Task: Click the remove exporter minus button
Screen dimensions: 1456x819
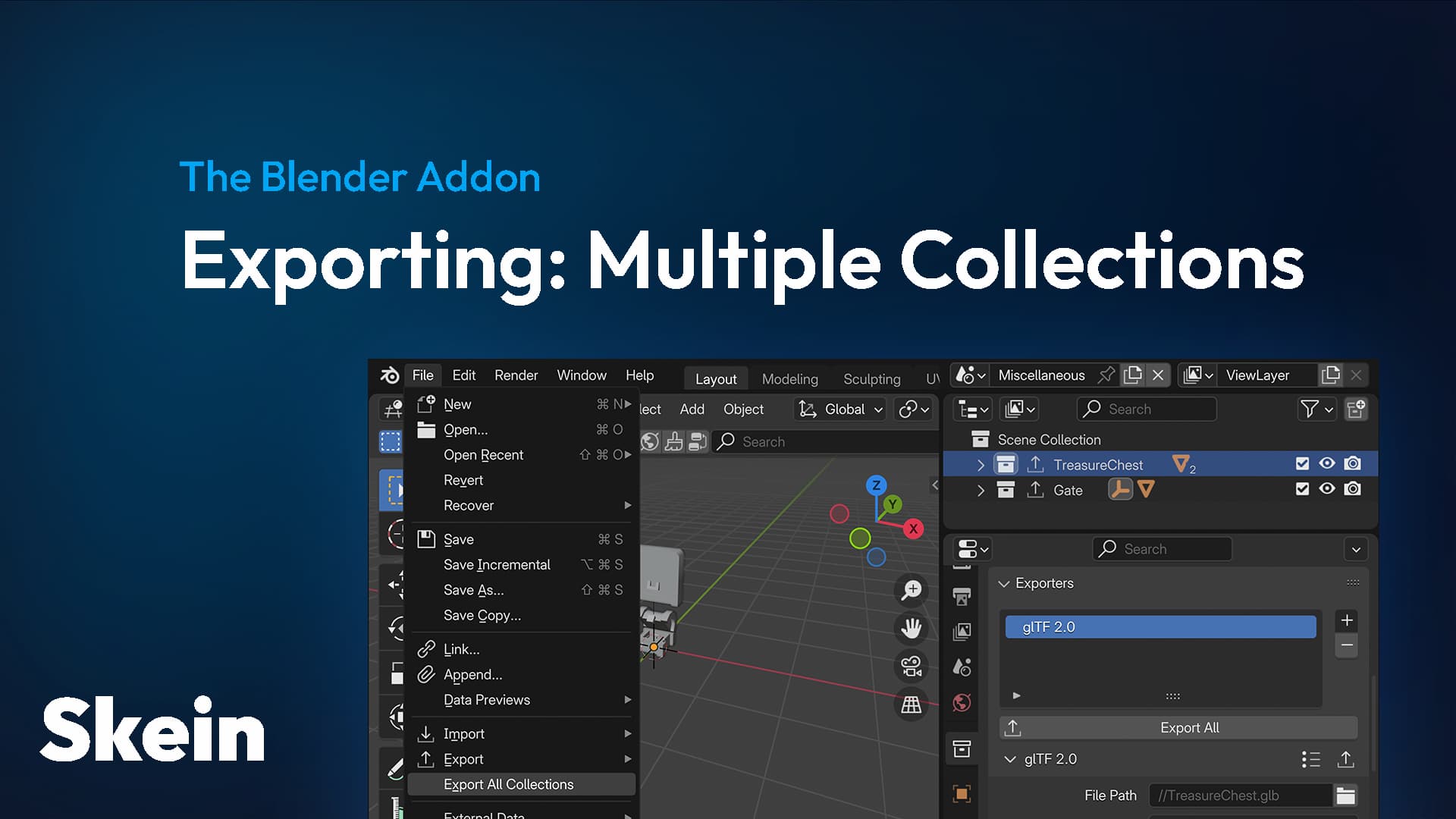Action: [1347, 645]
